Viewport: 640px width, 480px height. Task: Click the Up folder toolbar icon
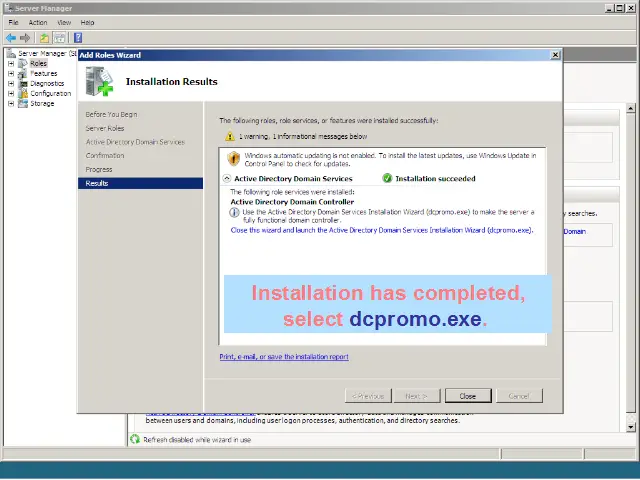pos(44,38)
